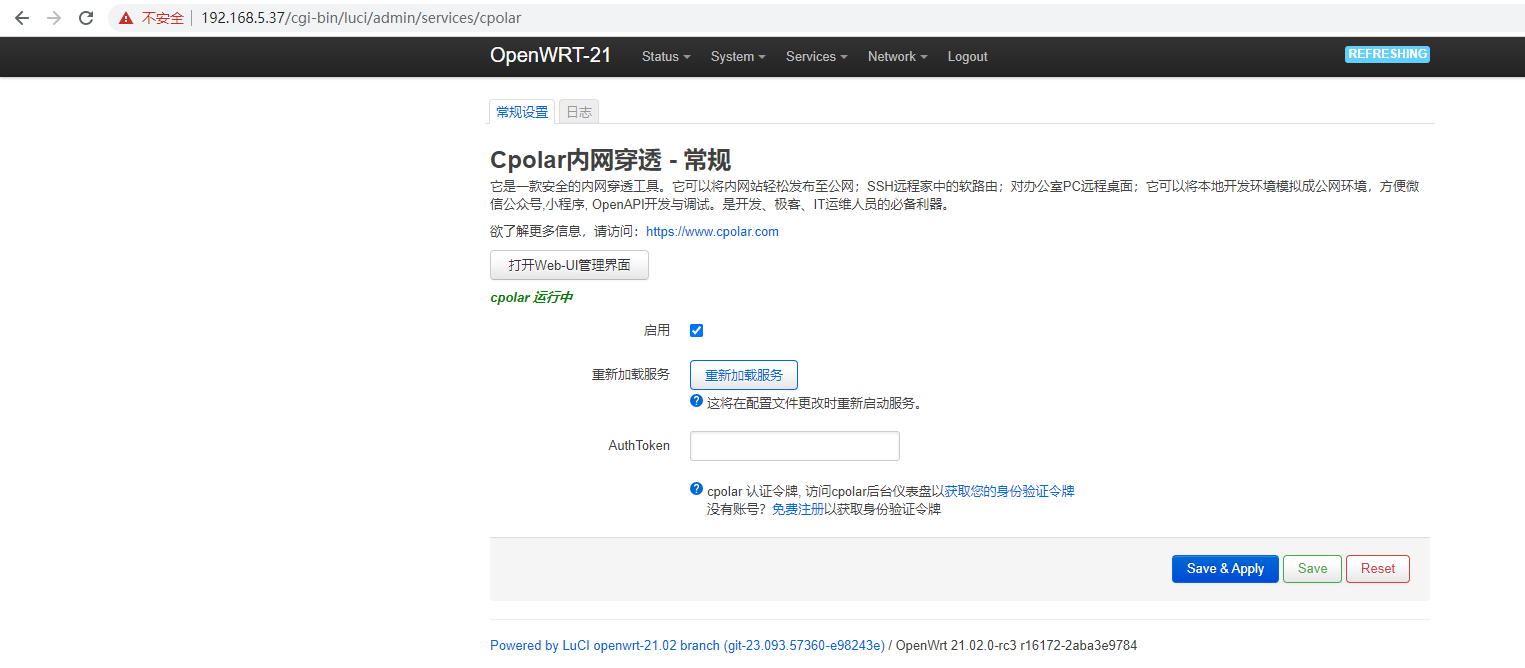Open the https://www.cpolar.com link
This screenshot has width=1525, height=668.
coord(712,232)
